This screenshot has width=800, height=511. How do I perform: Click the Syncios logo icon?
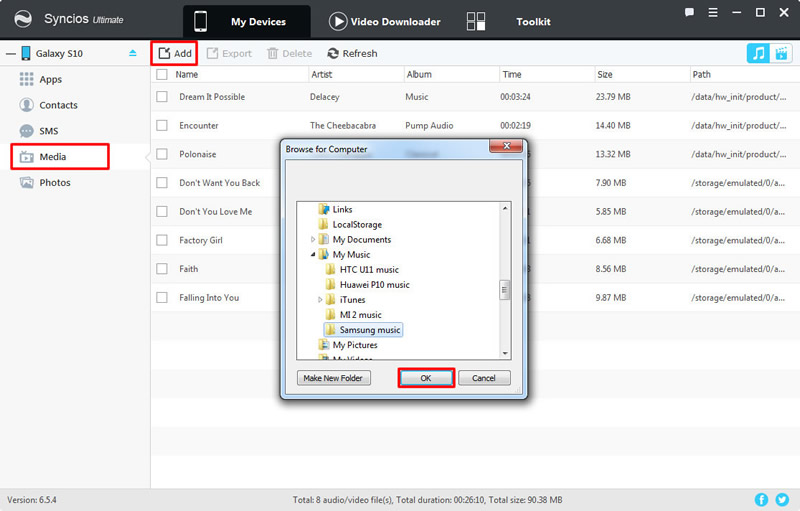[x=22, y=19]
